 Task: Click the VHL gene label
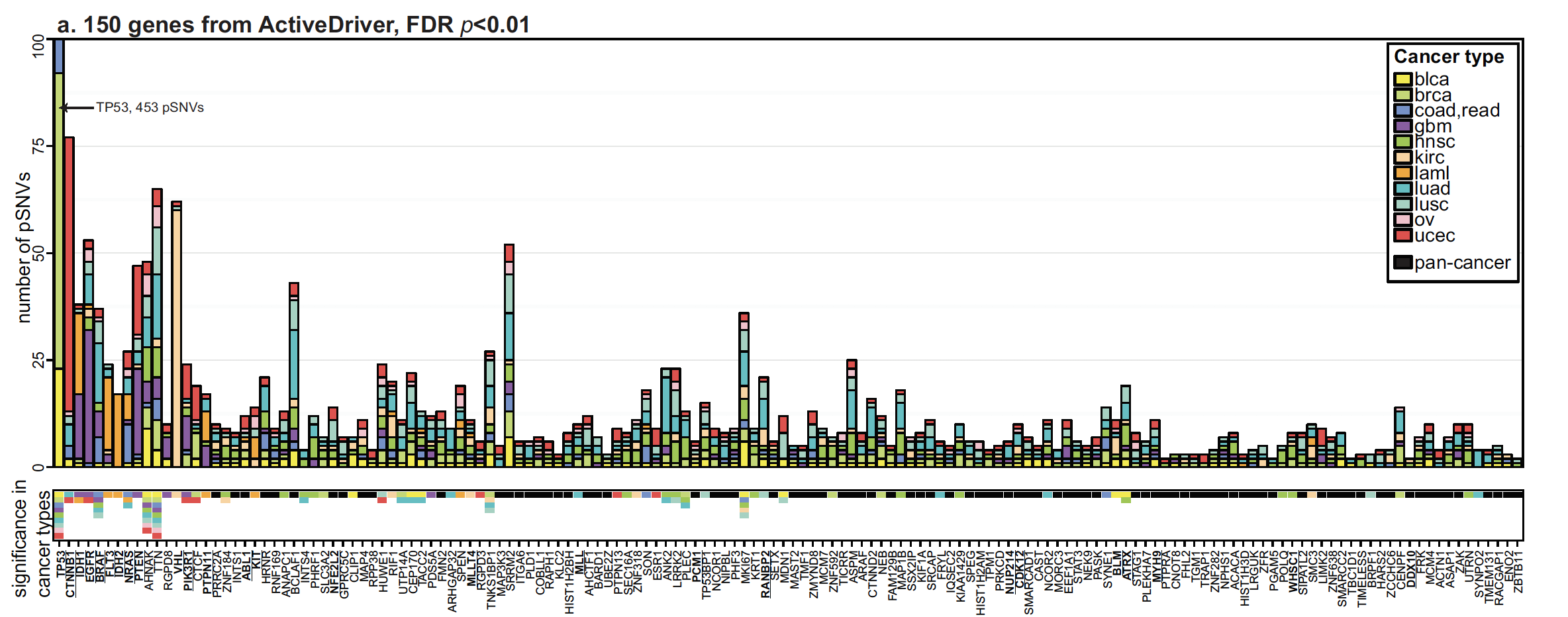click(178, 562)
